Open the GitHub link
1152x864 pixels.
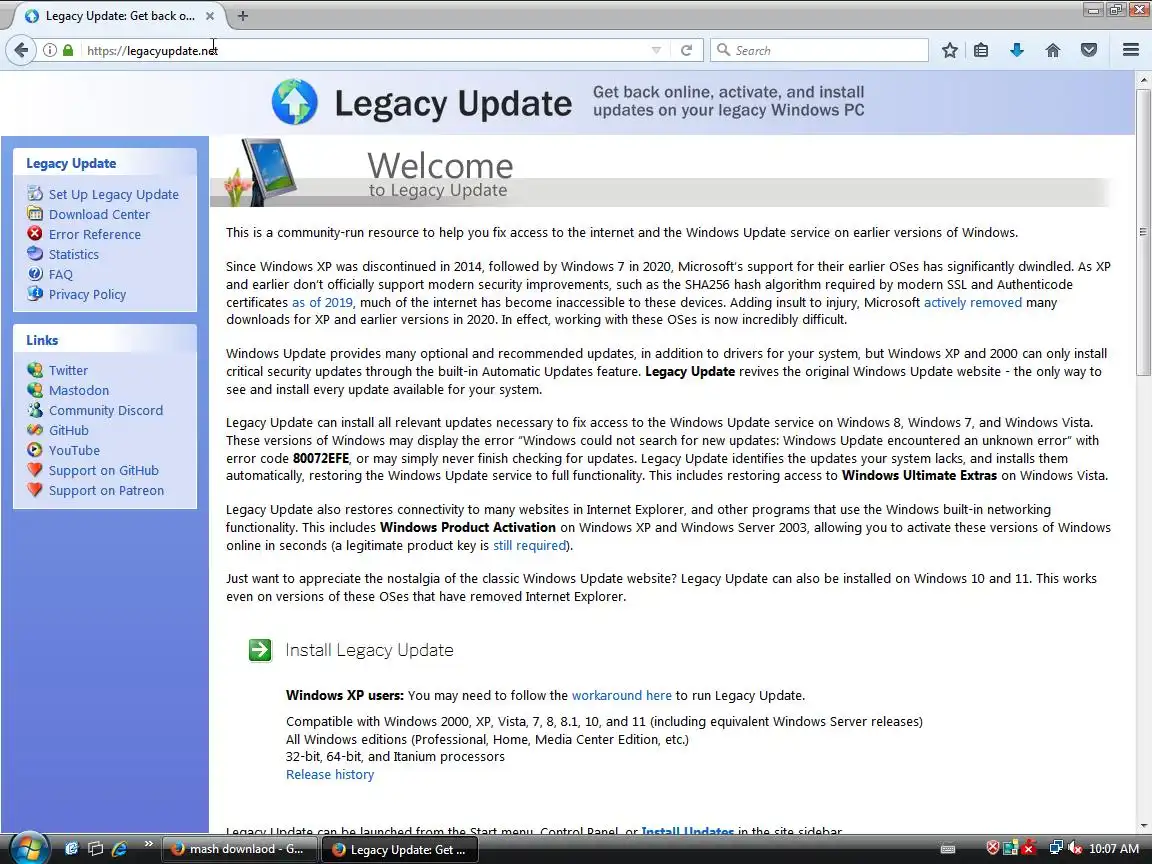[68, 430]
